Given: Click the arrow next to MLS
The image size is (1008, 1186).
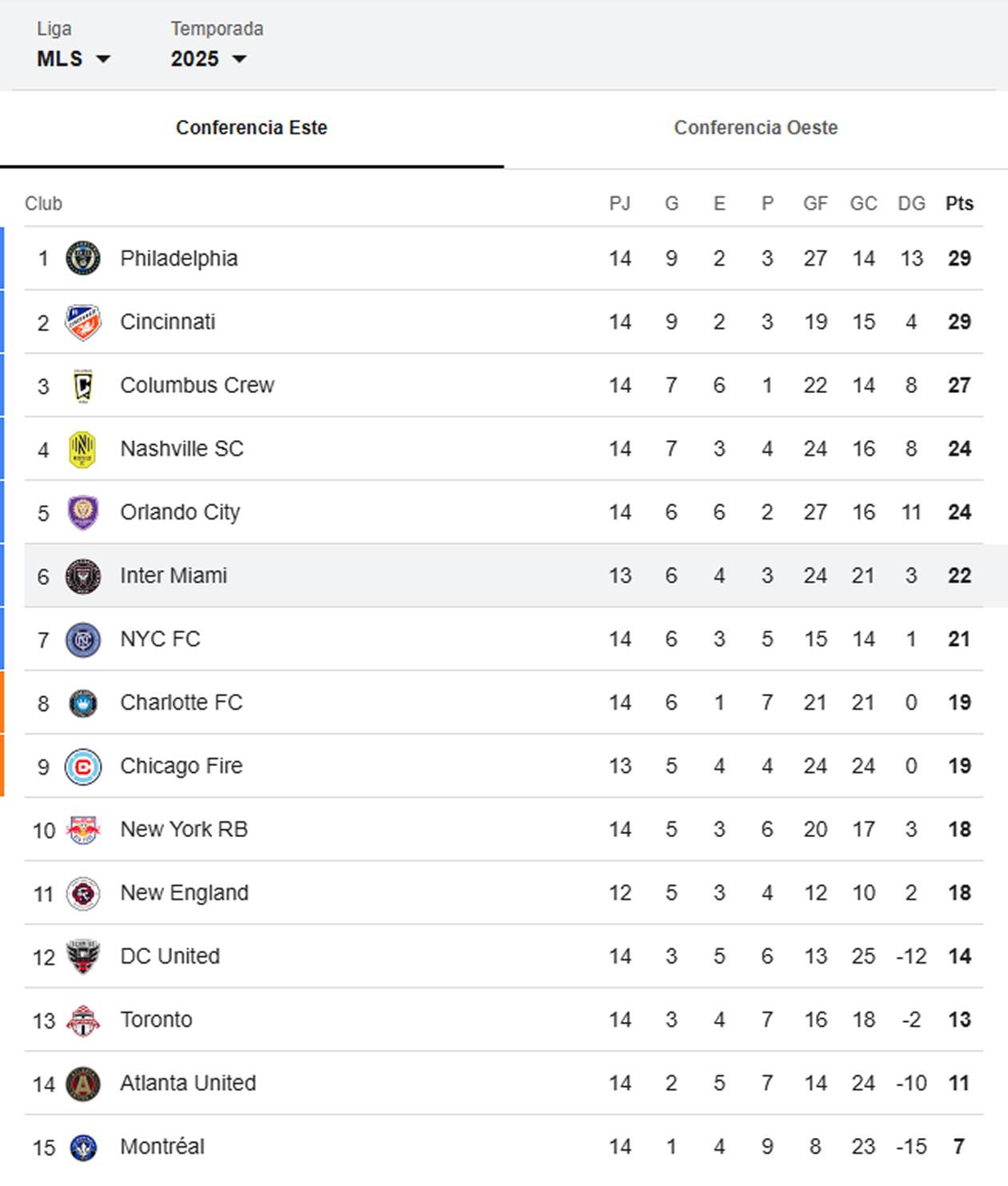Looking at the screenshot, I should pyautogui.click(x=105, y=58).
